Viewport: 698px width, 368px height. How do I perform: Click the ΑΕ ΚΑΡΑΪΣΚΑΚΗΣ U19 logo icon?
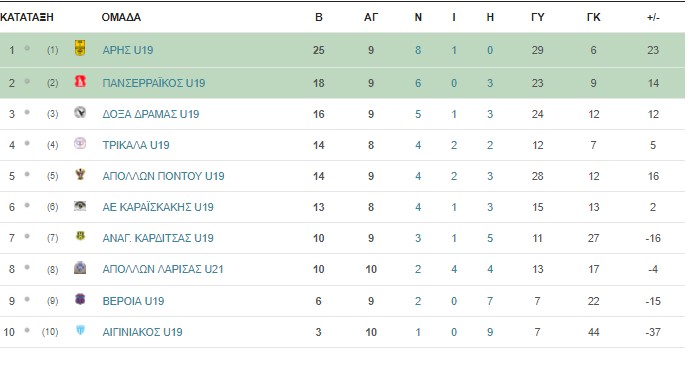pos(80,206)
